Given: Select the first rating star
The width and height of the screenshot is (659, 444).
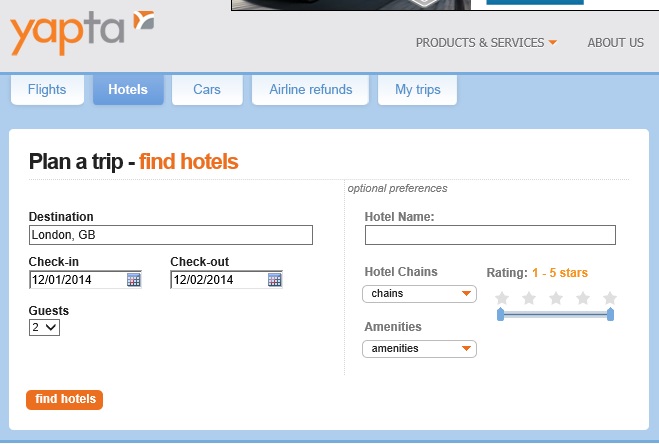Looking at the screenshot, I should [x=502, y=298].
